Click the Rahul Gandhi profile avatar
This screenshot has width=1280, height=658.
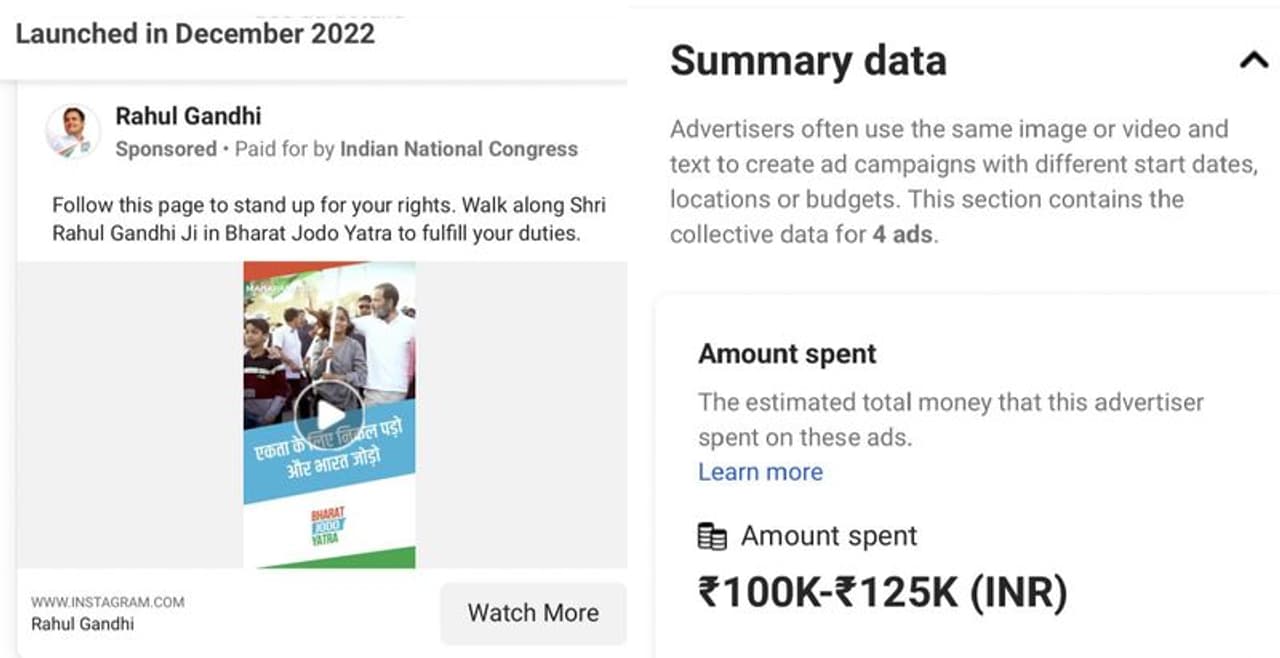(x=72, y=131)
